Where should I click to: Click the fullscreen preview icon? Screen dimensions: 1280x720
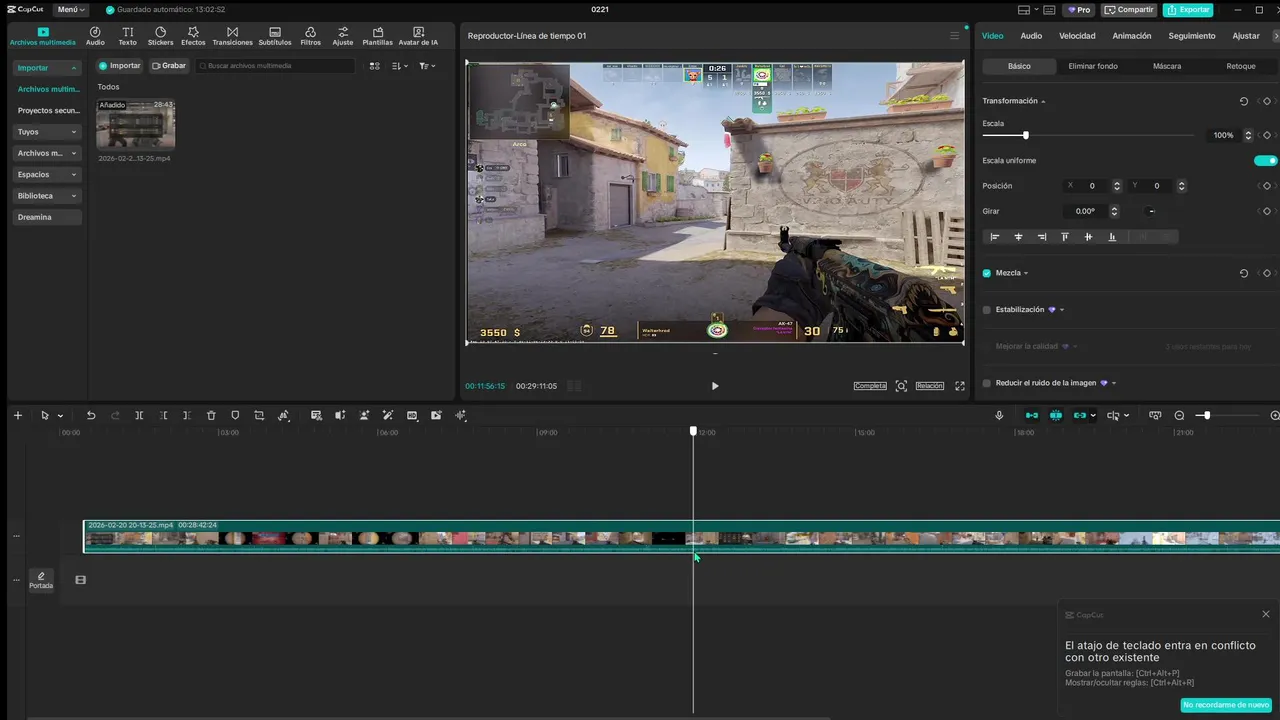pyautogui.click(x=960, y=386)
